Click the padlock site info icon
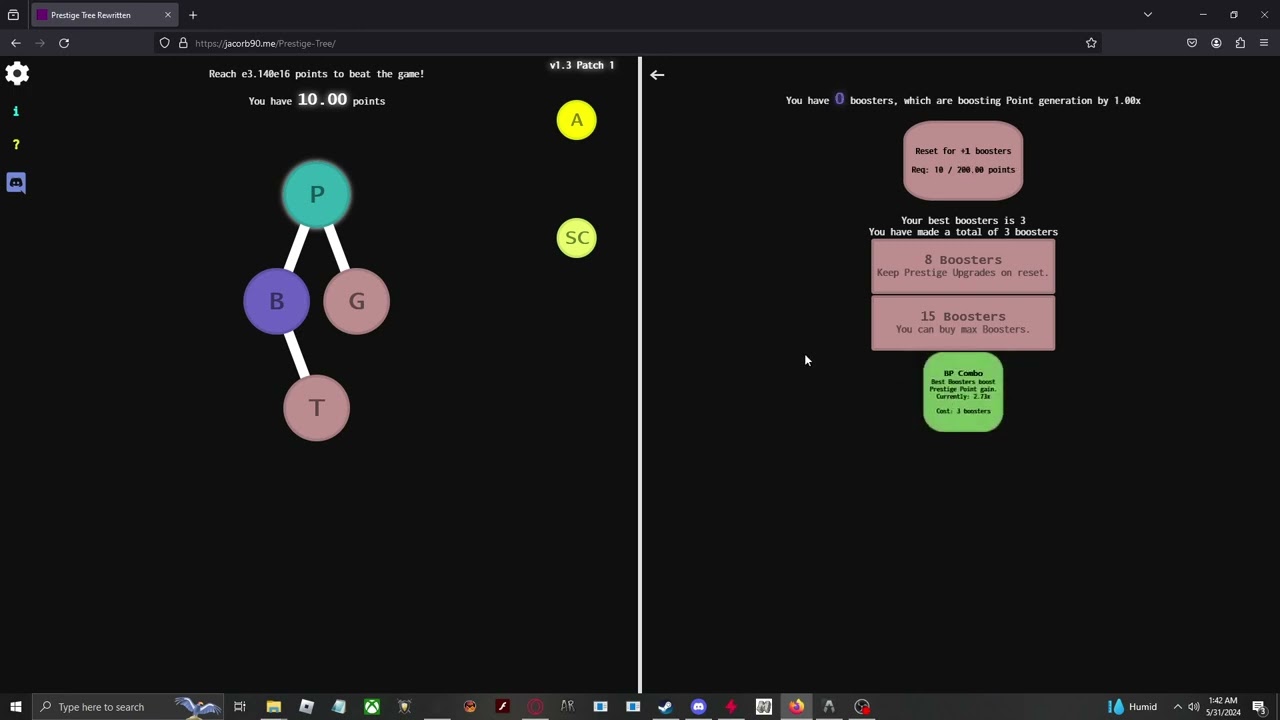 point(183,43)
